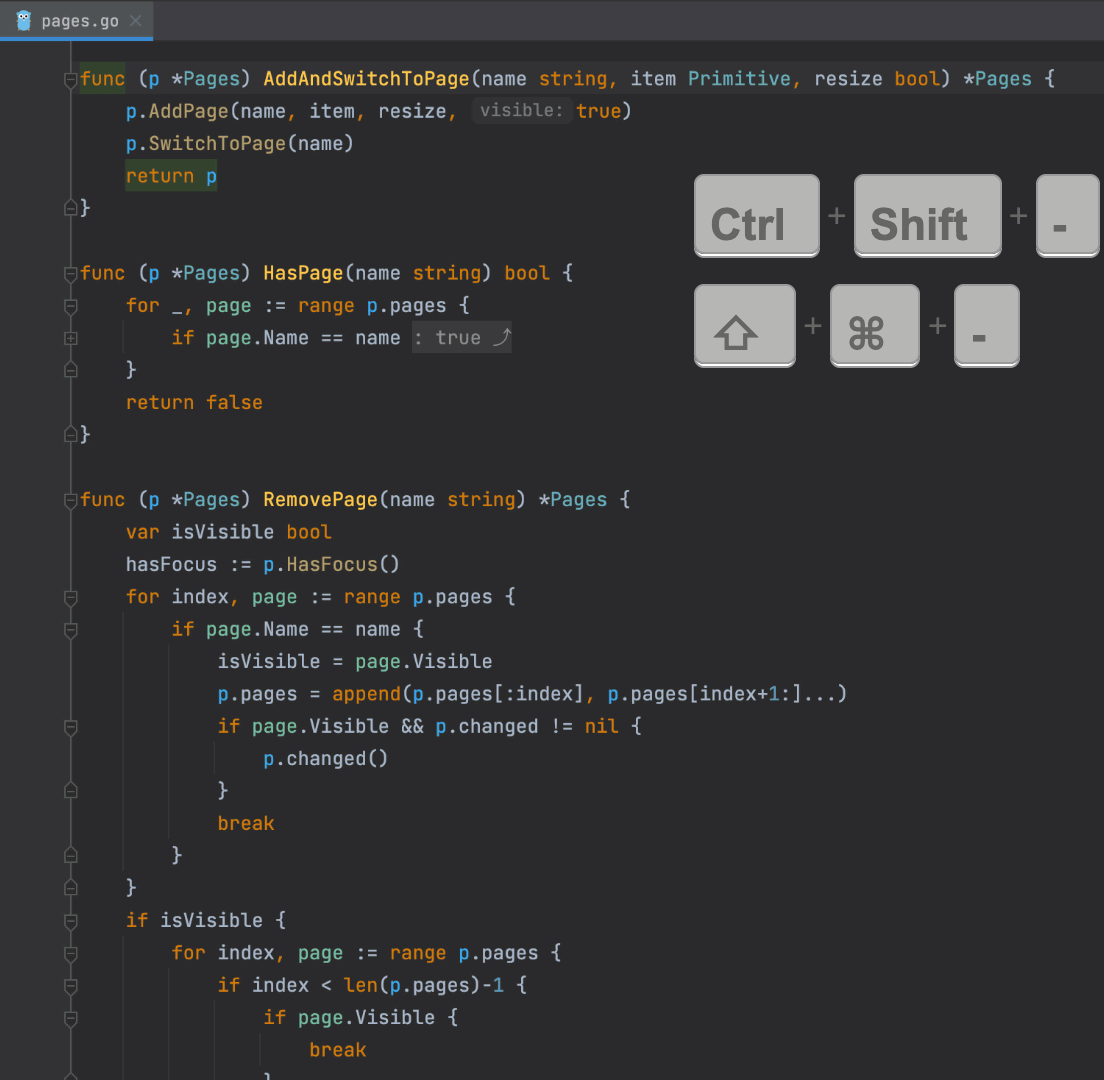Click the up-arrow Shift symbol keycap
Image resolution: width=1104 pixels, height=1080 pixels.
(744, 326)
